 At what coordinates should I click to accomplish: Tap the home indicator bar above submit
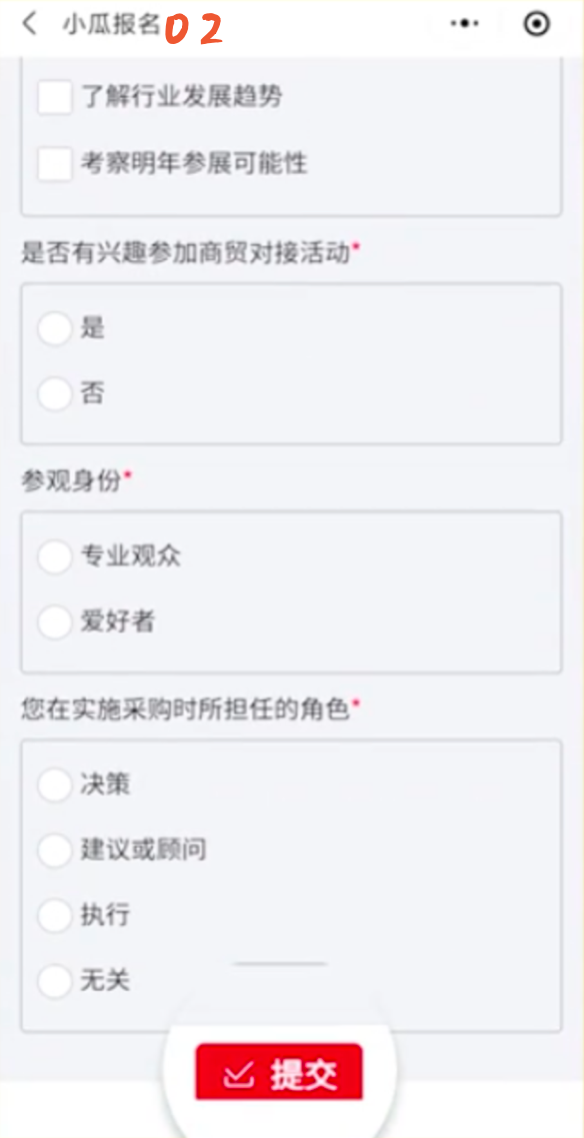tap(281, 964)
